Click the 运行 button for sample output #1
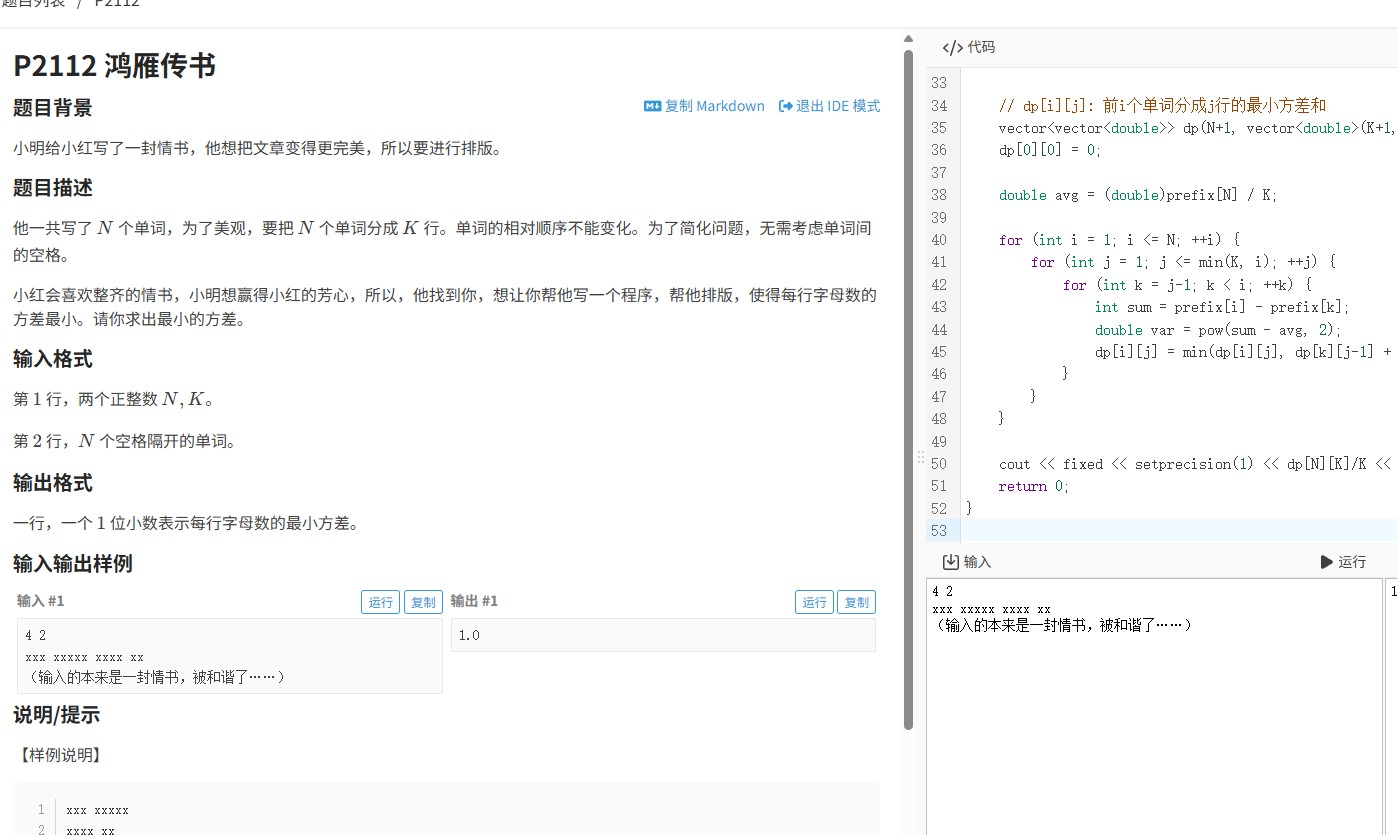The height and width of the screenshot is (835, 1397). coord(815,602)
